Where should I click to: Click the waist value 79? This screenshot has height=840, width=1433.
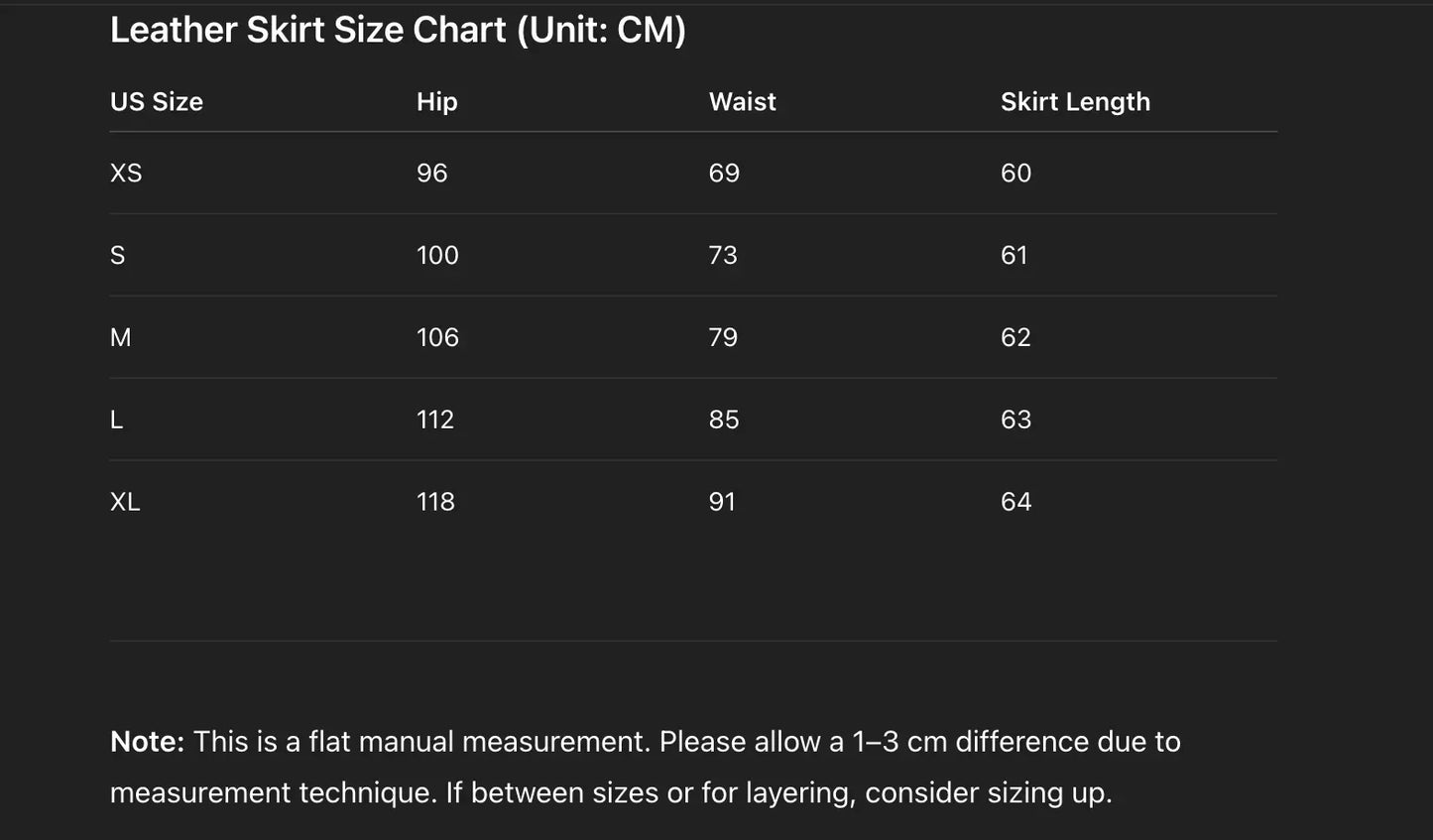click(723, 338)
